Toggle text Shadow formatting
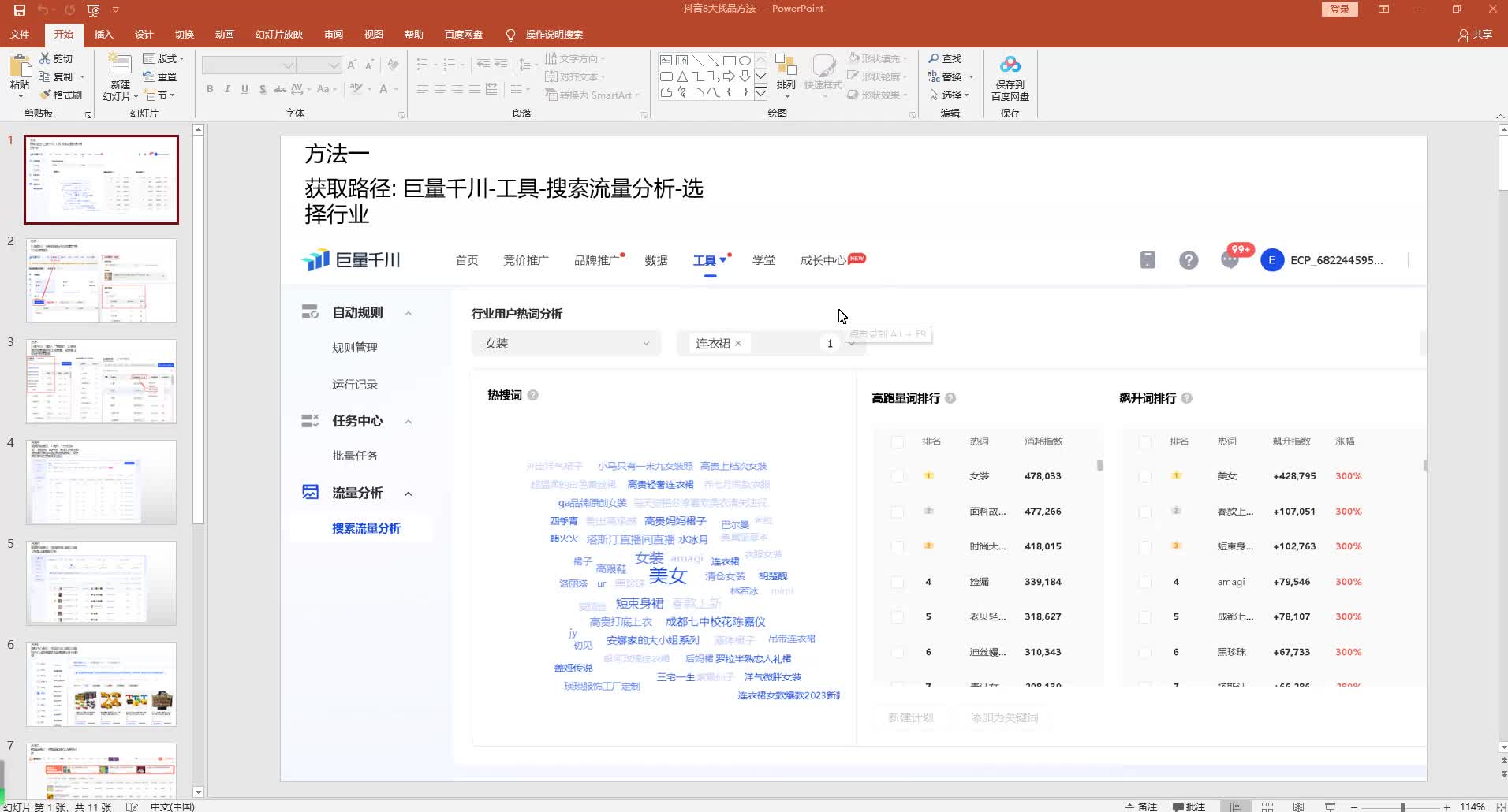Image resolution: width=1508 pixels, height=812 pixels. (263, 89)
